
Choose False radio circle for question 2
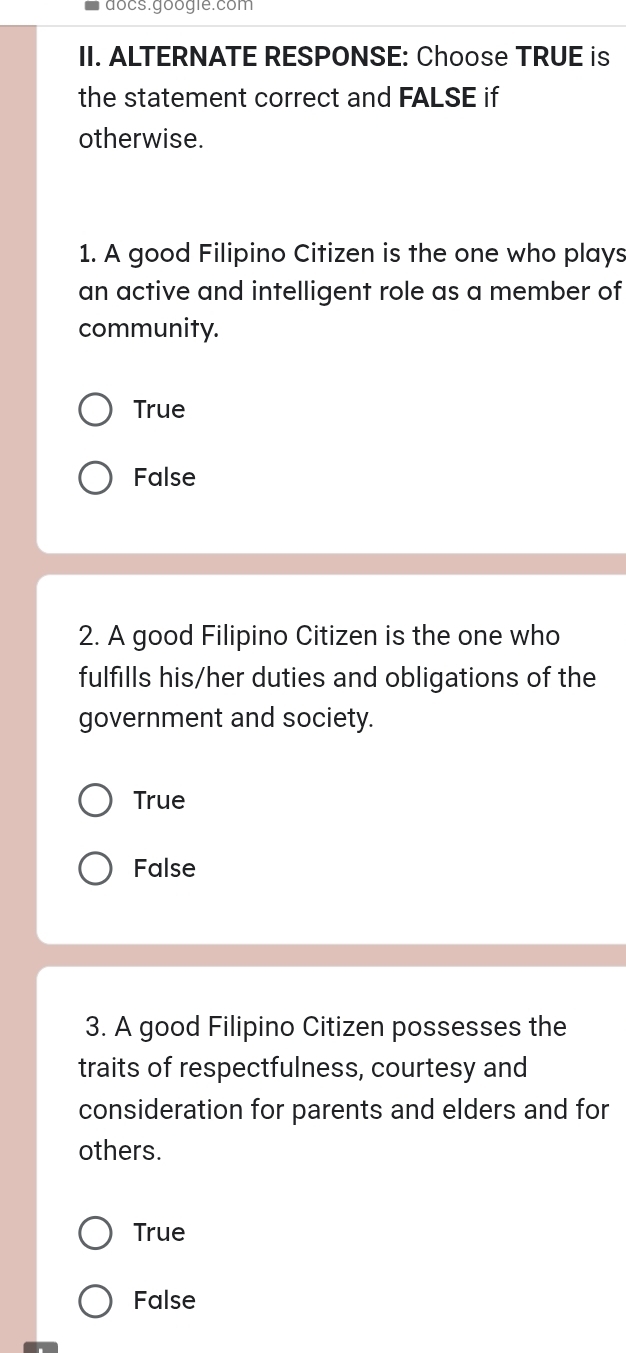click(96, 869)
